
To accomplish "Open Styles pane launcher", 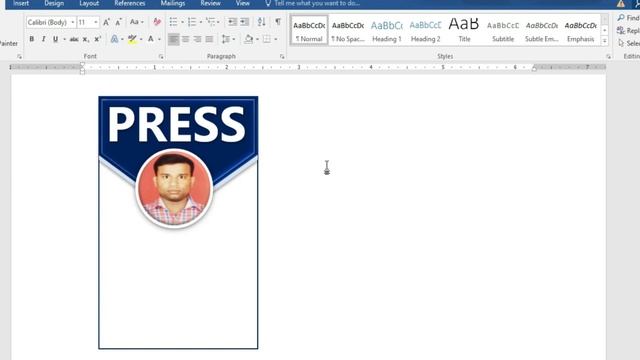I will pyautogui.click(x=608, y=57).
